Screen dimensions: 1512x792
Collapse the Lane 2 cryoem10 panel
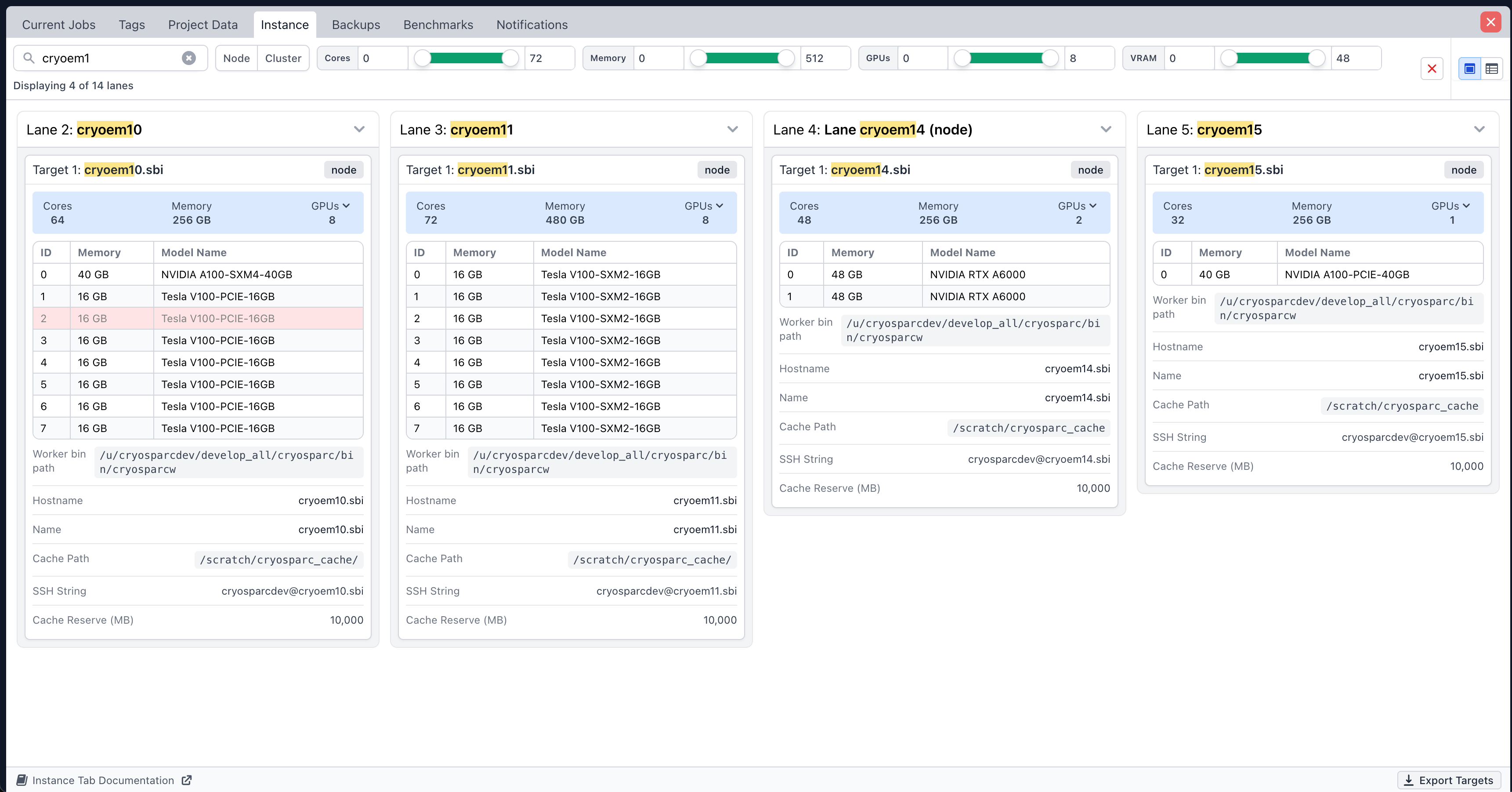[359, 129]
